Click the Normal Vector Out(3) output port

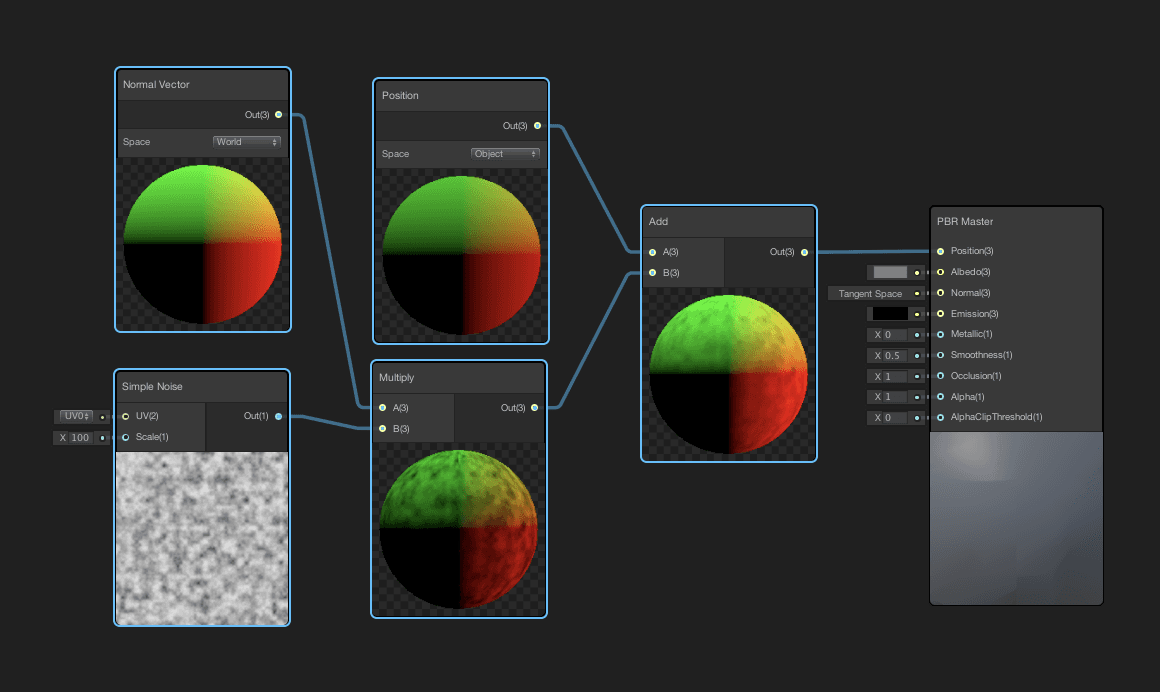278,115
